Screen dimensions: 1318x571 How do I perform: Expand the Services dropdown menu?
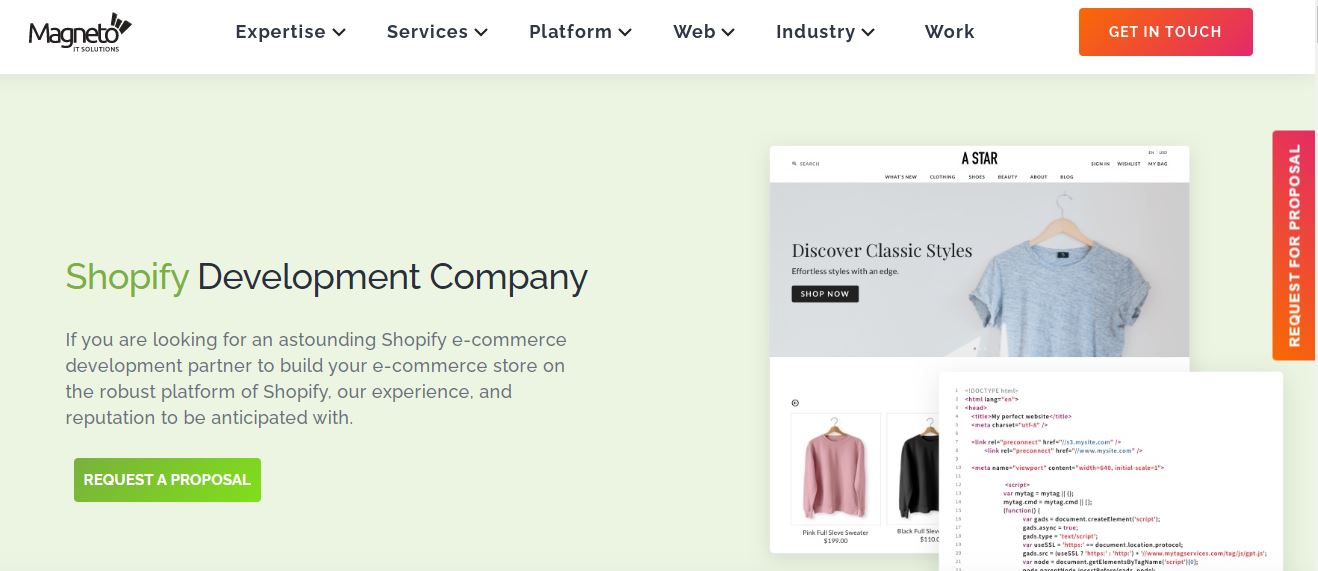pyautogui.click(x=437, y=32)
